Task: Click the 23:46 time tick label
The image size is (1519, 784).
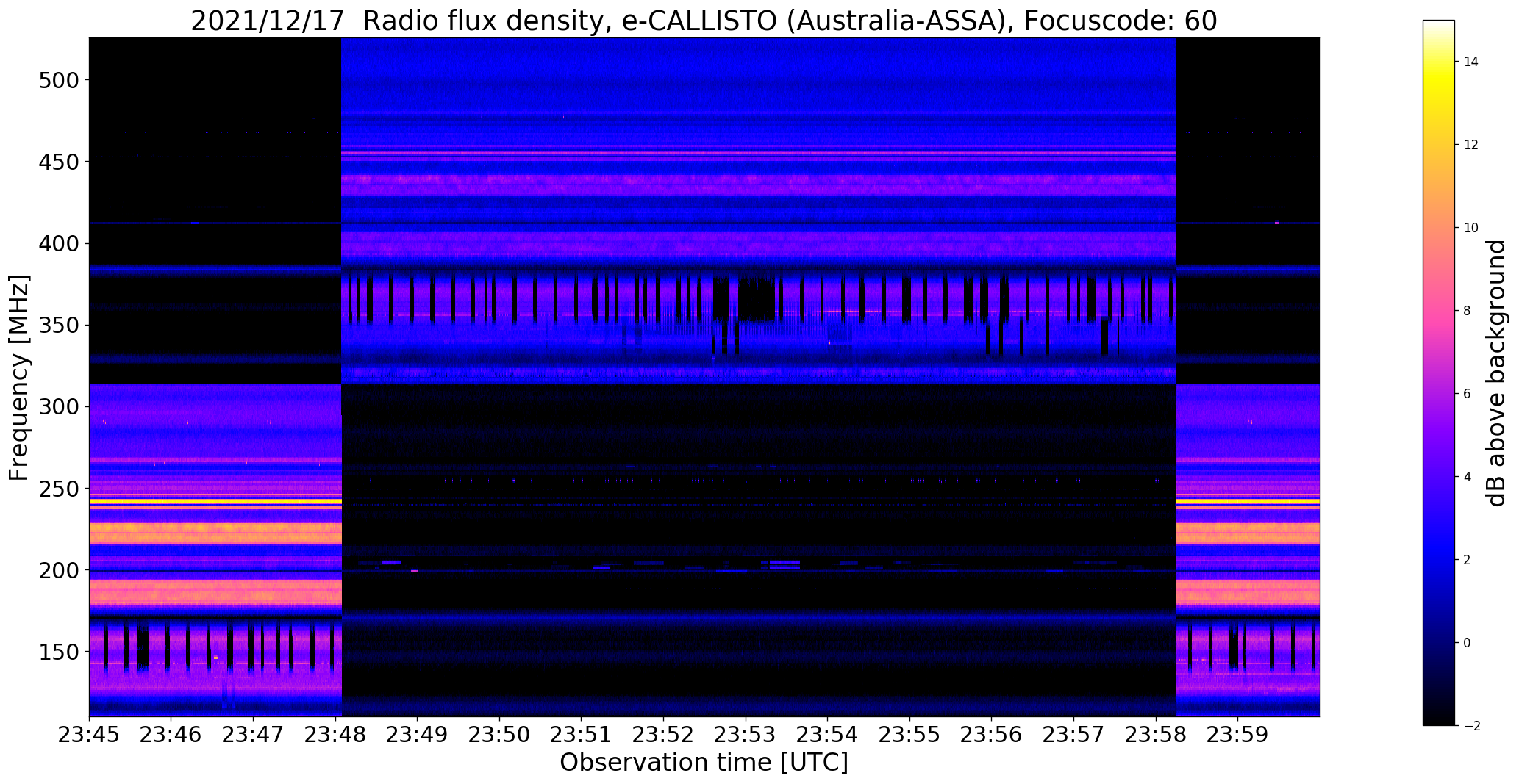Action: click(x=171, y=735)
